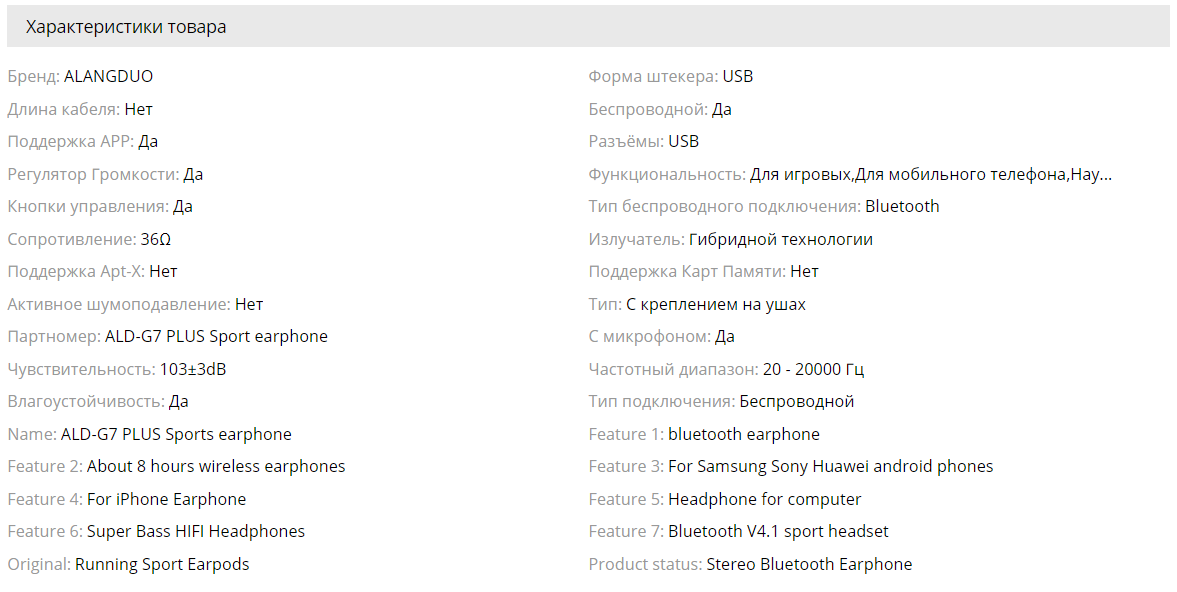Click frequency range 20 - 20000 Гц
This screenshot has width=1177, height=592.
[813, 369]
